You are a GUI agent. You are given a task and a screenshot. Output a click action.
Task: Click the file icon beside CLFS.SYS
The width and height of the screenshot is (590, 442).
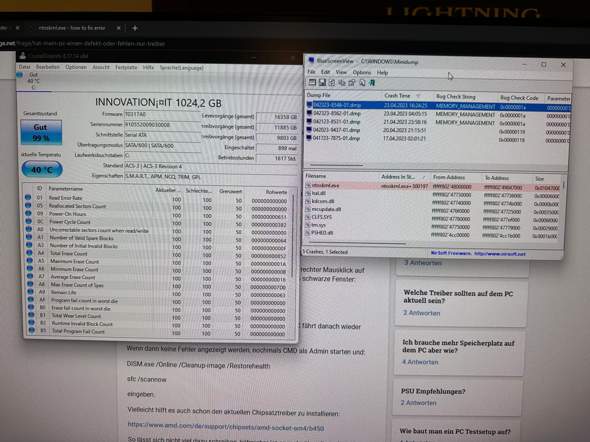(x=308, y=217)
